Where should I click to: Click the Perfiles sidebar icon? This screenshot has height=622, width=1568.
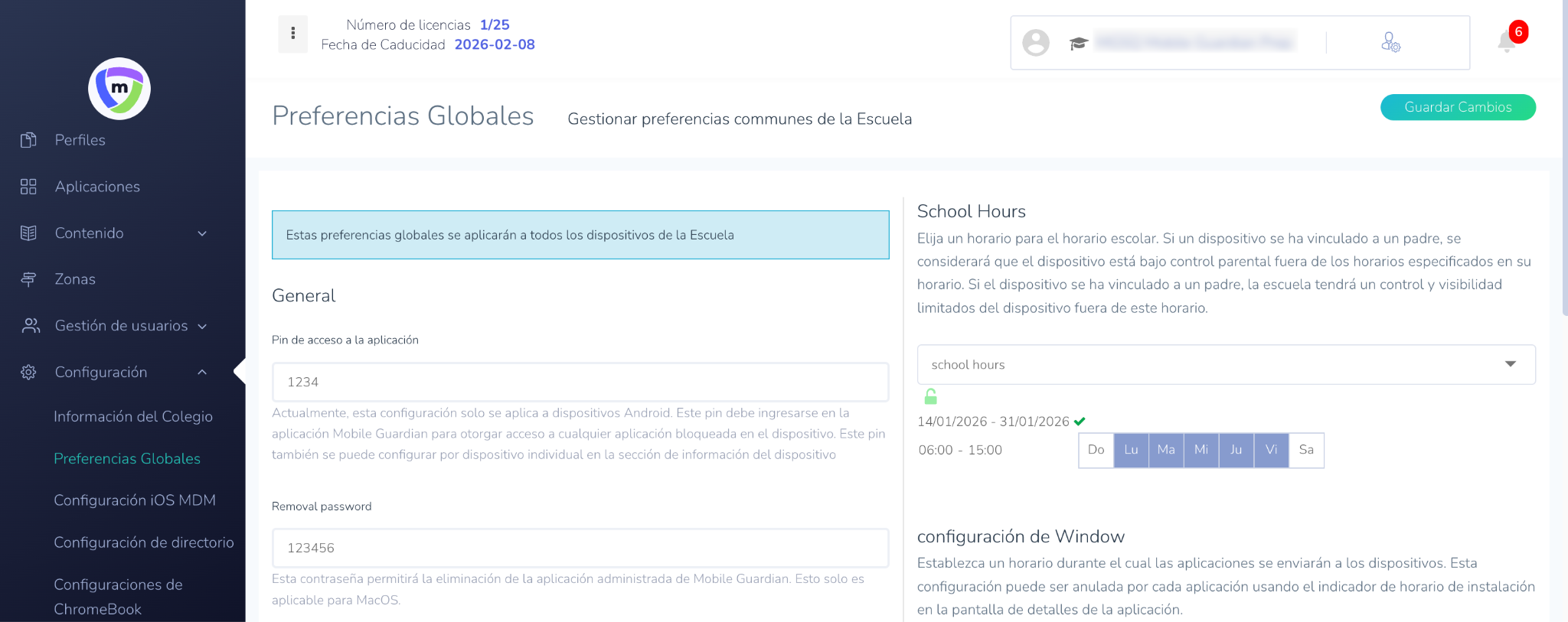28,140
